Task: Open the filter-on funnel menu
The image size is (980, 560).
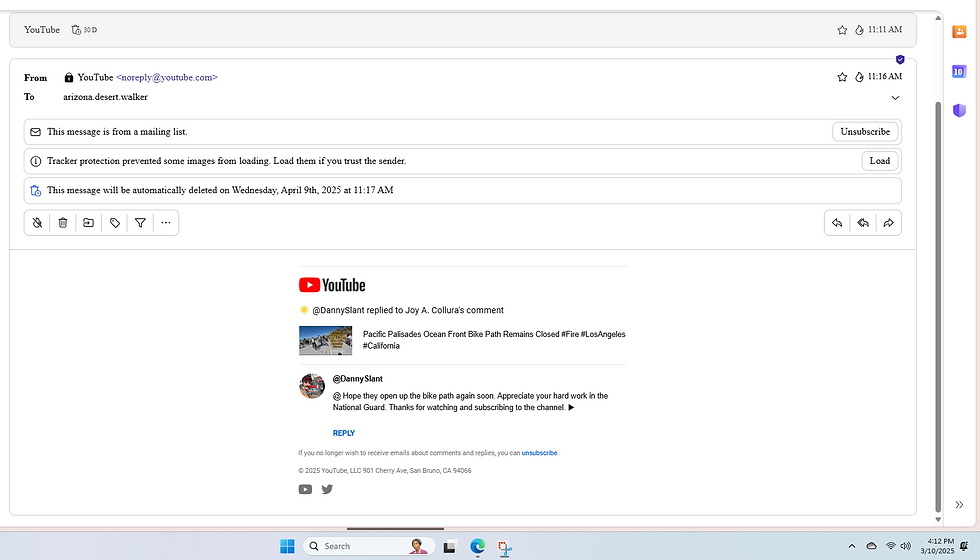Action: click(140, 222)
